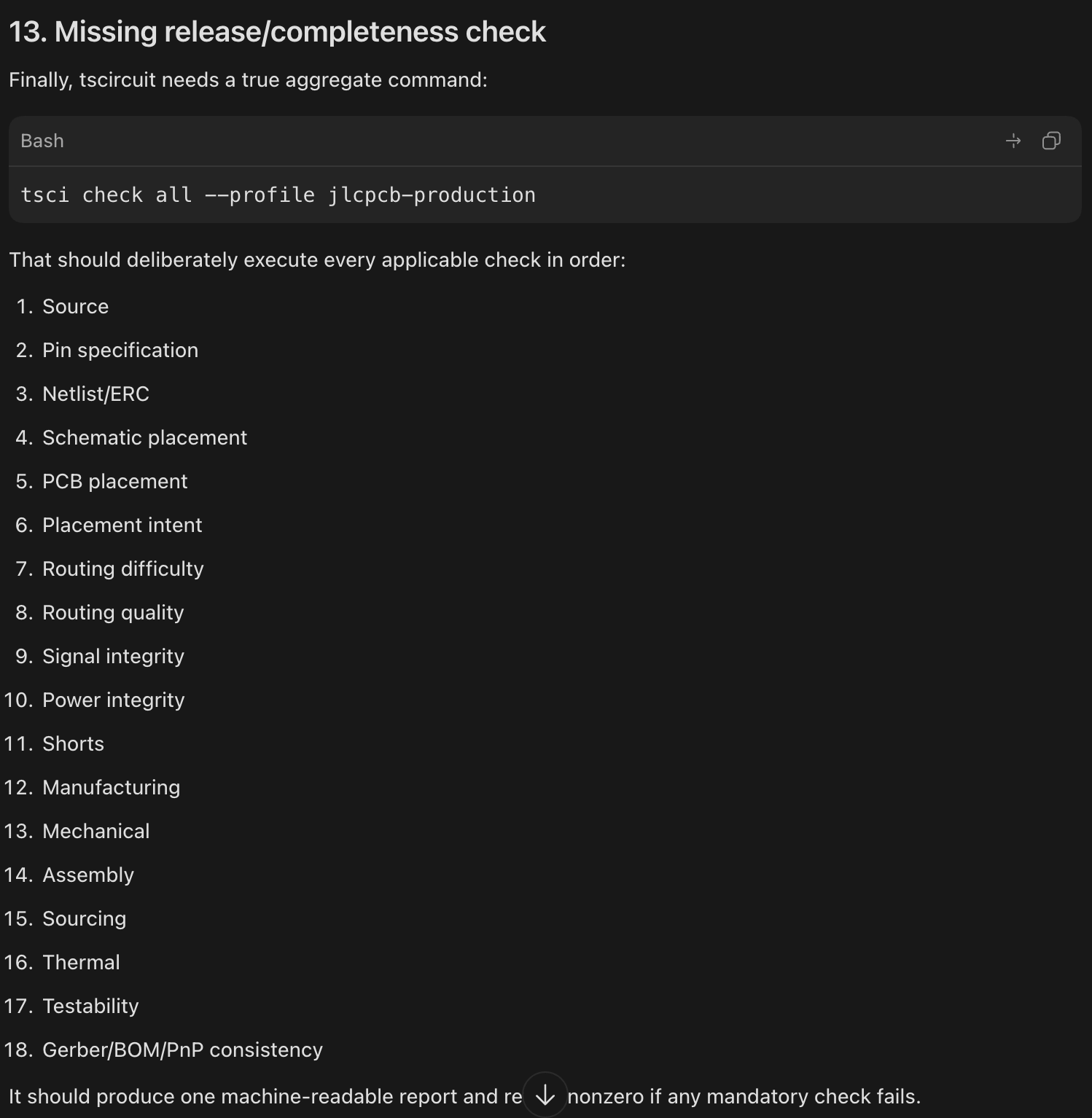Click the Placement intent list item
The height and width of the screenshot is (1118, 1092).
pos(122,525)
